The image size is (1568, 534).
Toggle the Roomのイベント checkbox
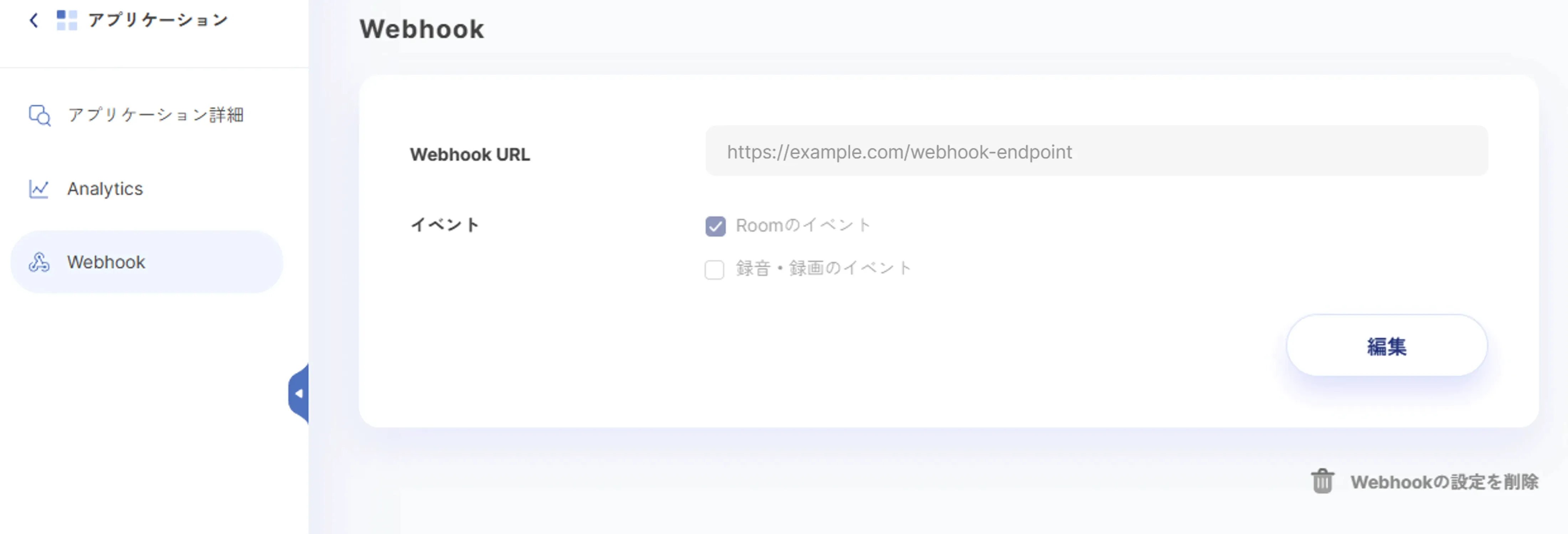[x=715, y=226]
